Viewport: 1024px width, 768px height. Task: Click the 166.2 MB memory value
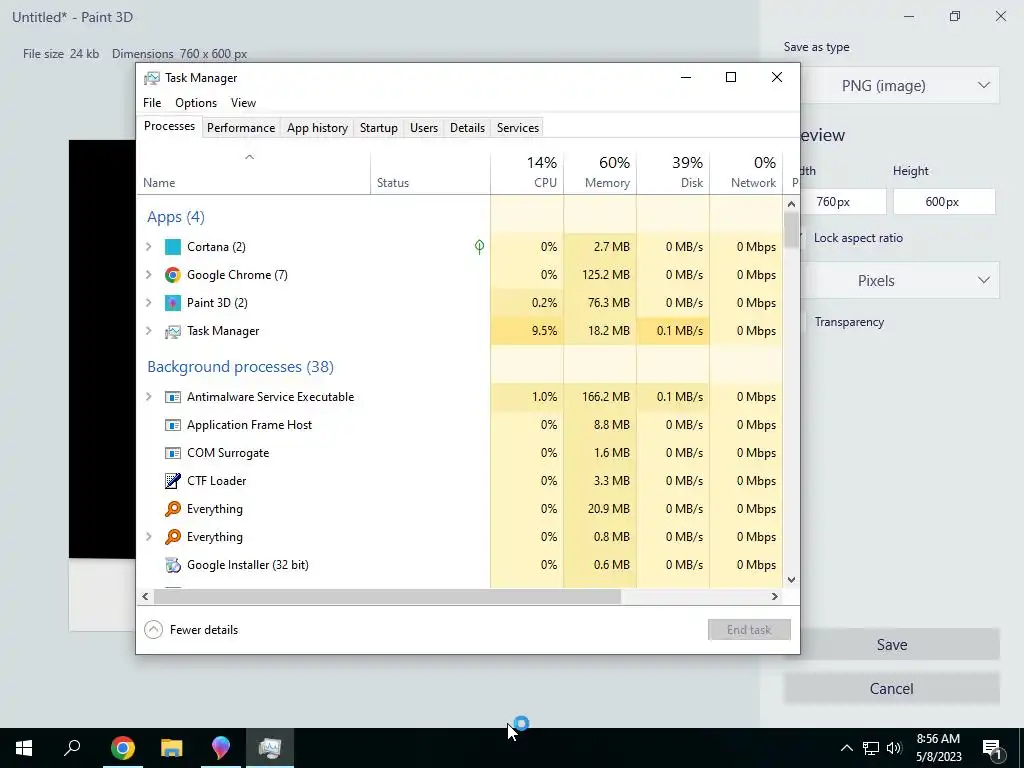pos(605,397)
